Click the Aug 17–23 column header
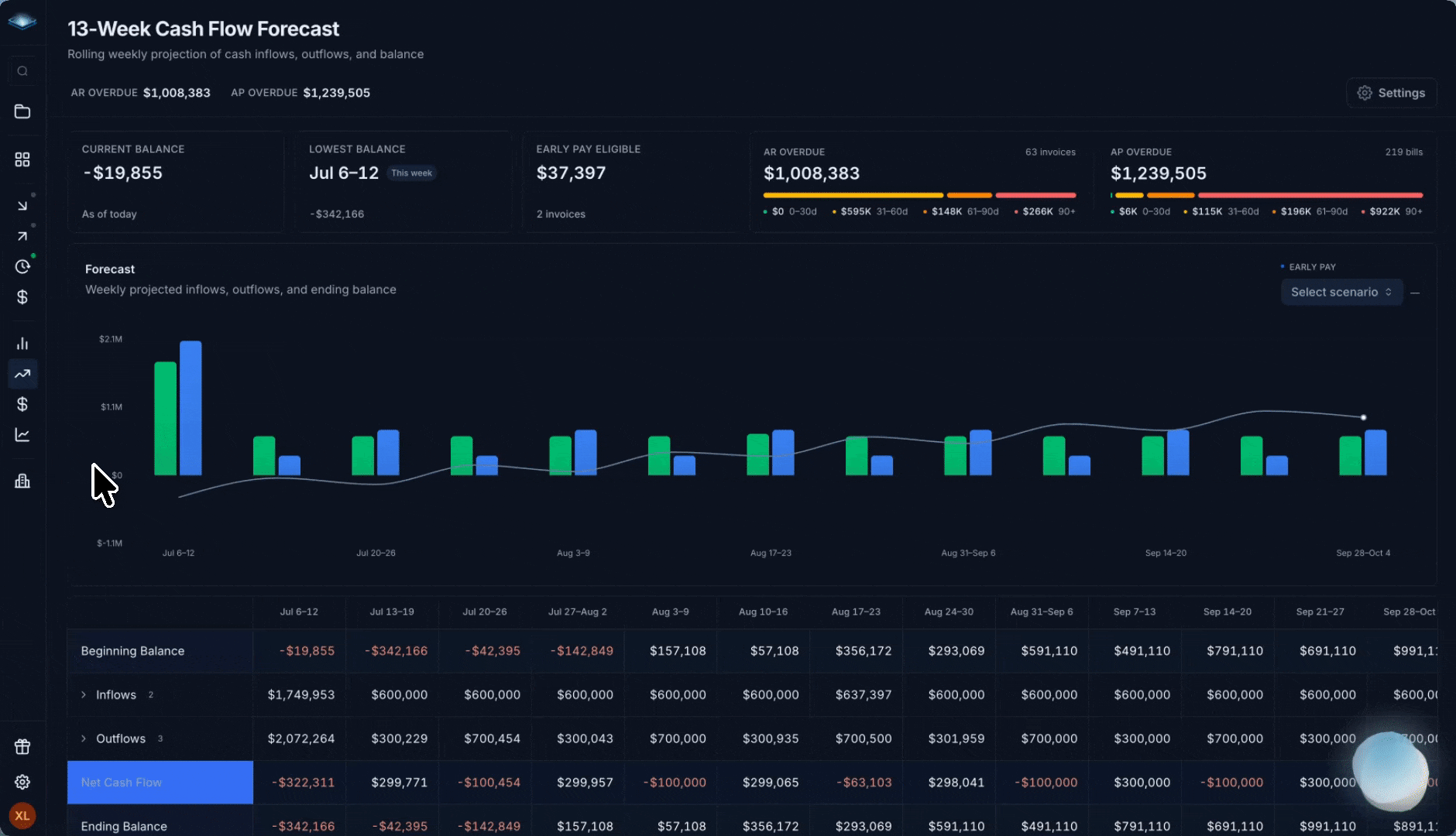 pyautogui.click(x=856, y=612)
